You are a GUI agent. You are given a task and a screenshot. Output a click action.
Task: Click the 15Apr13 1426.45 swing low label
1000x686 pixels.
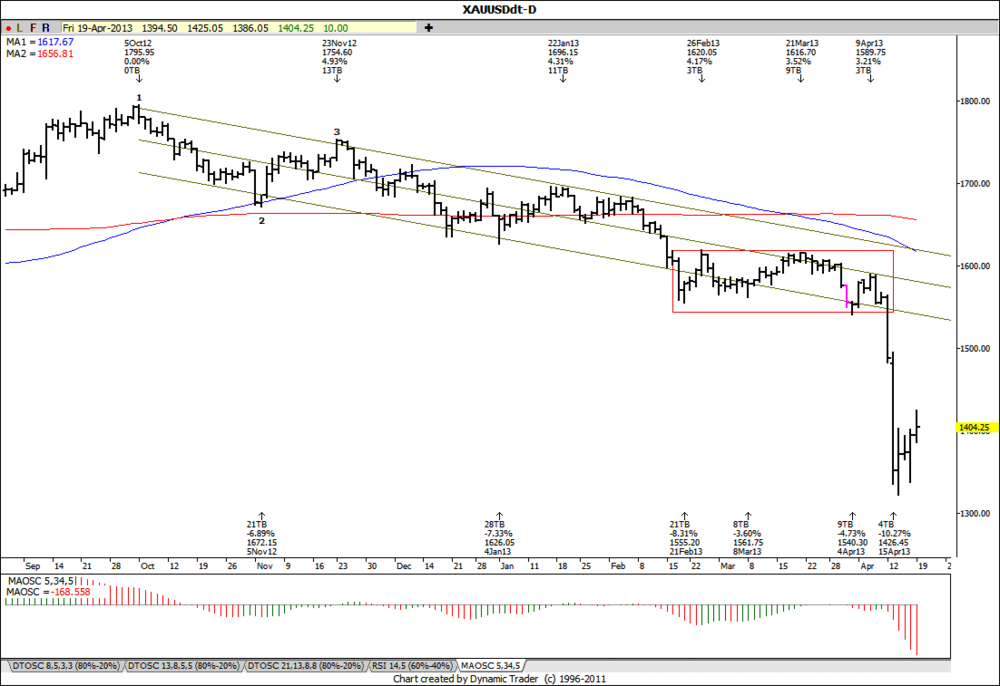[894, 538]
